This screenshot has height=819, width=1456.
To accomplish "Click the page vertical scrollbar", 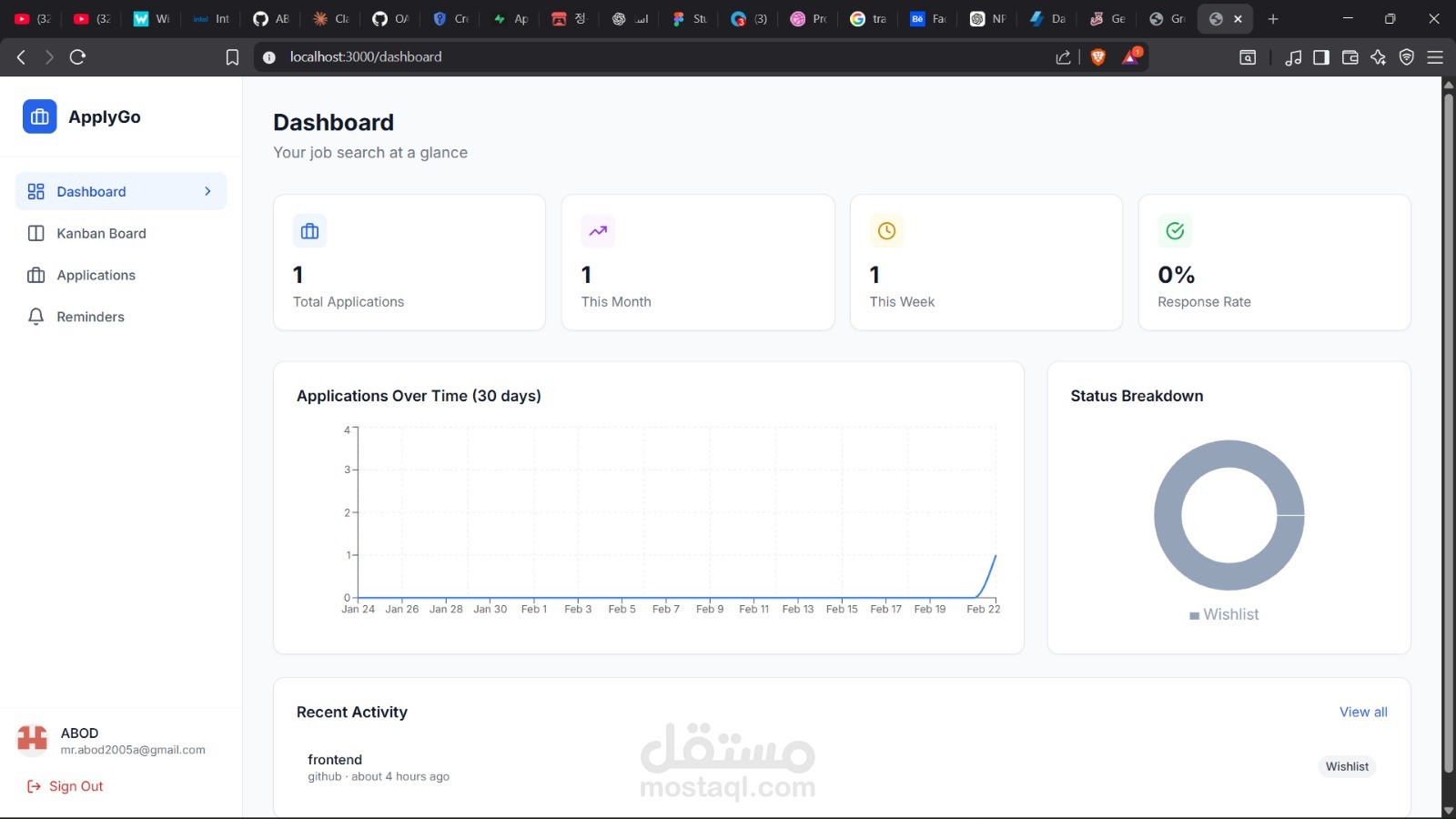I will (x=1449, y=432).
